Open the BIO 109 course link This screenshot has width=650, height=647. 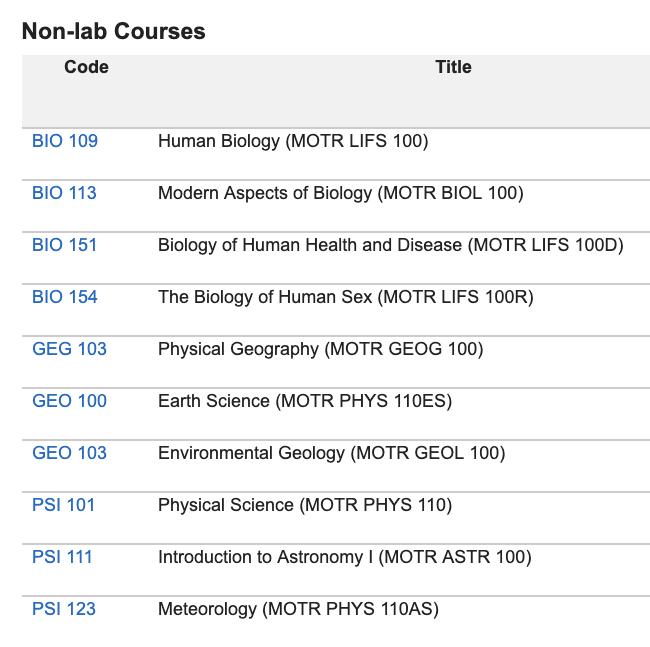[65, 141]
